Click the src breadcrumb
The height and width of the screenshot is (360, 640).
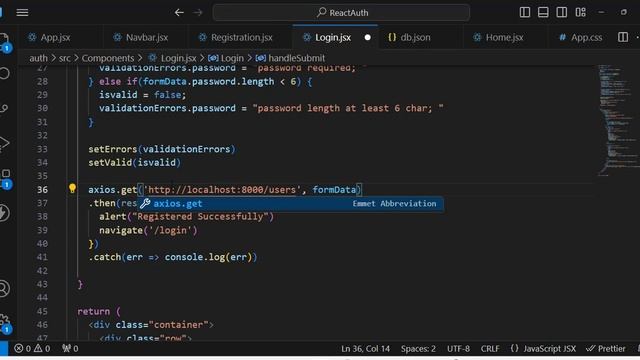64,58
